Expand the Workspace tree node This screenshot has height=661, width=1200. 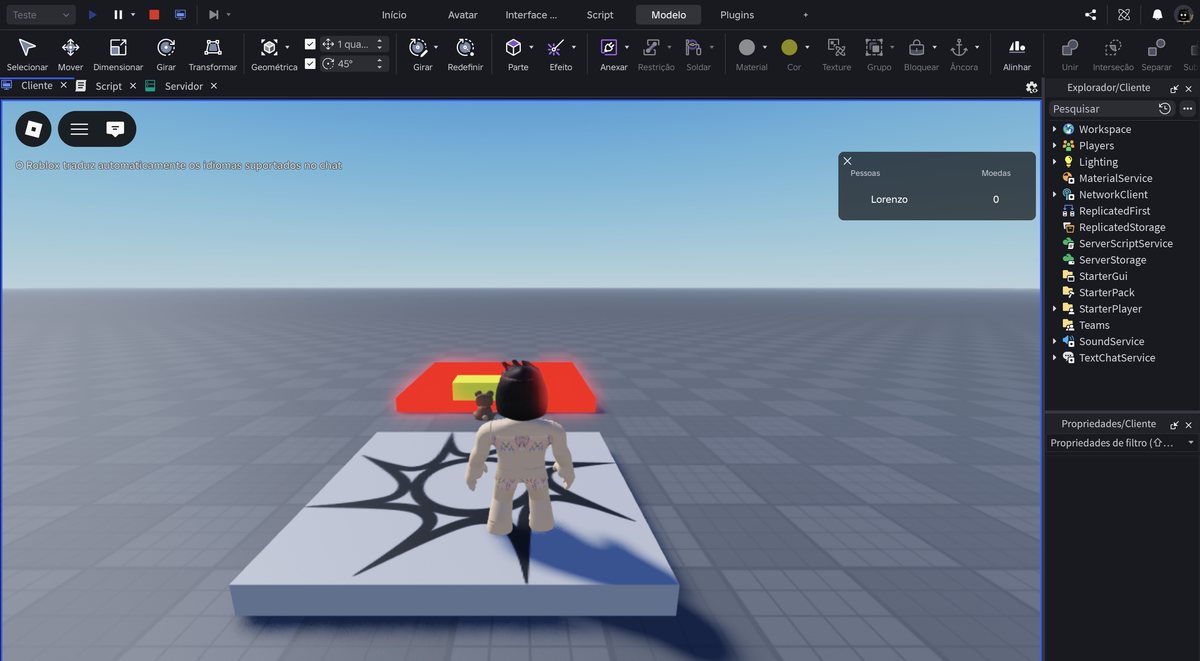[1054, 129]
